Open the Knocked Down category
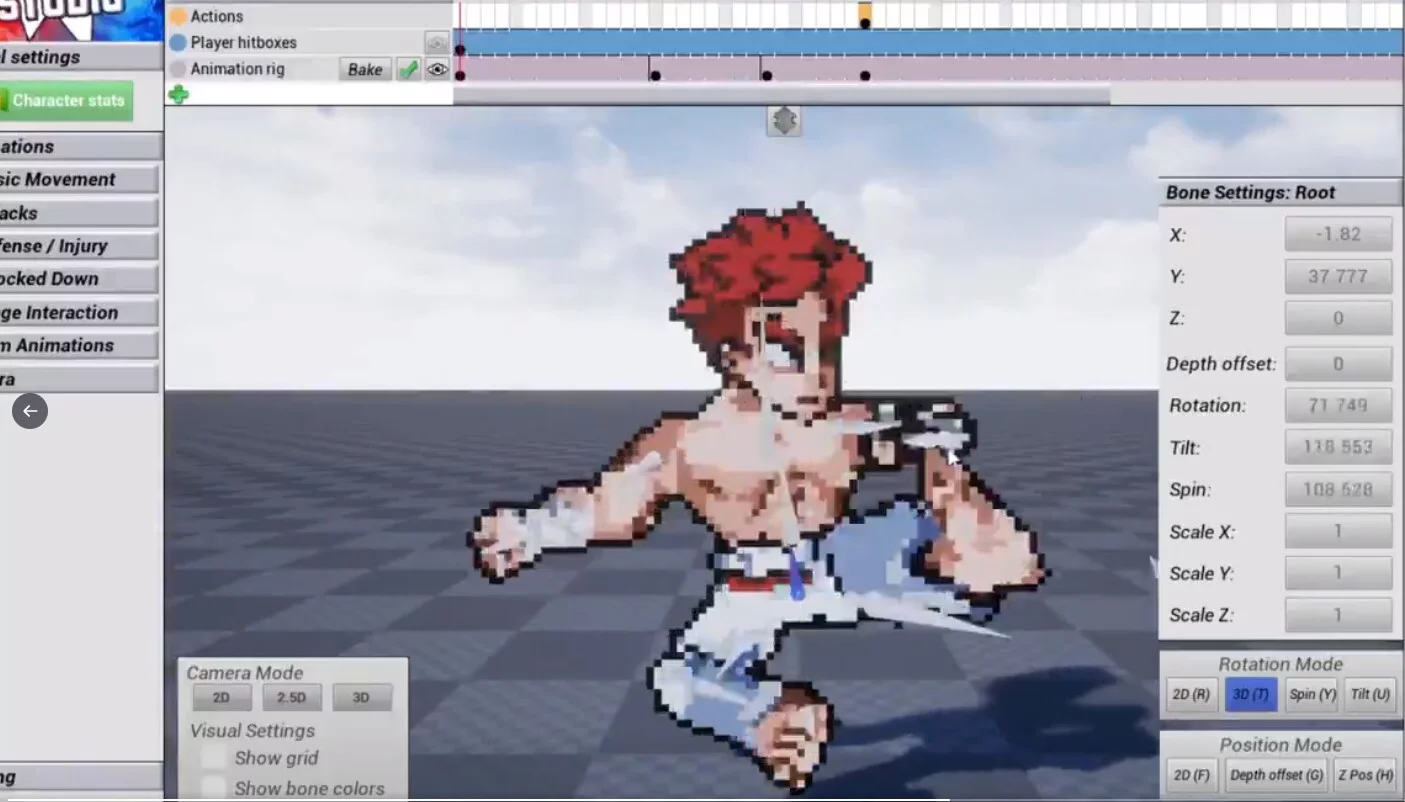1405x802 pixels. point(79,279)
